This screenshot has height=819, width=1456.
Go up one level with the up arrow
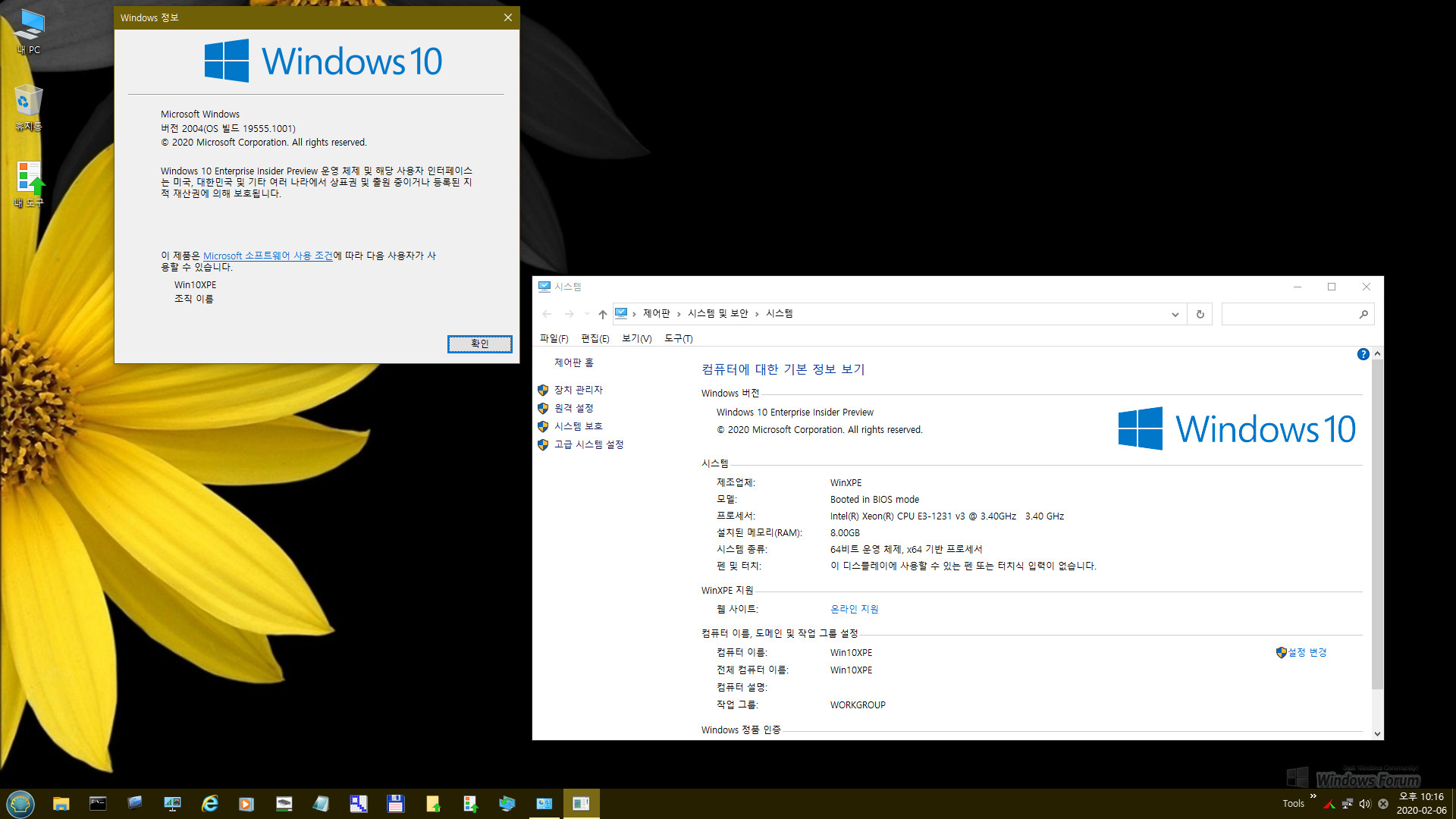pyautogui.click(x=602, y=314)
